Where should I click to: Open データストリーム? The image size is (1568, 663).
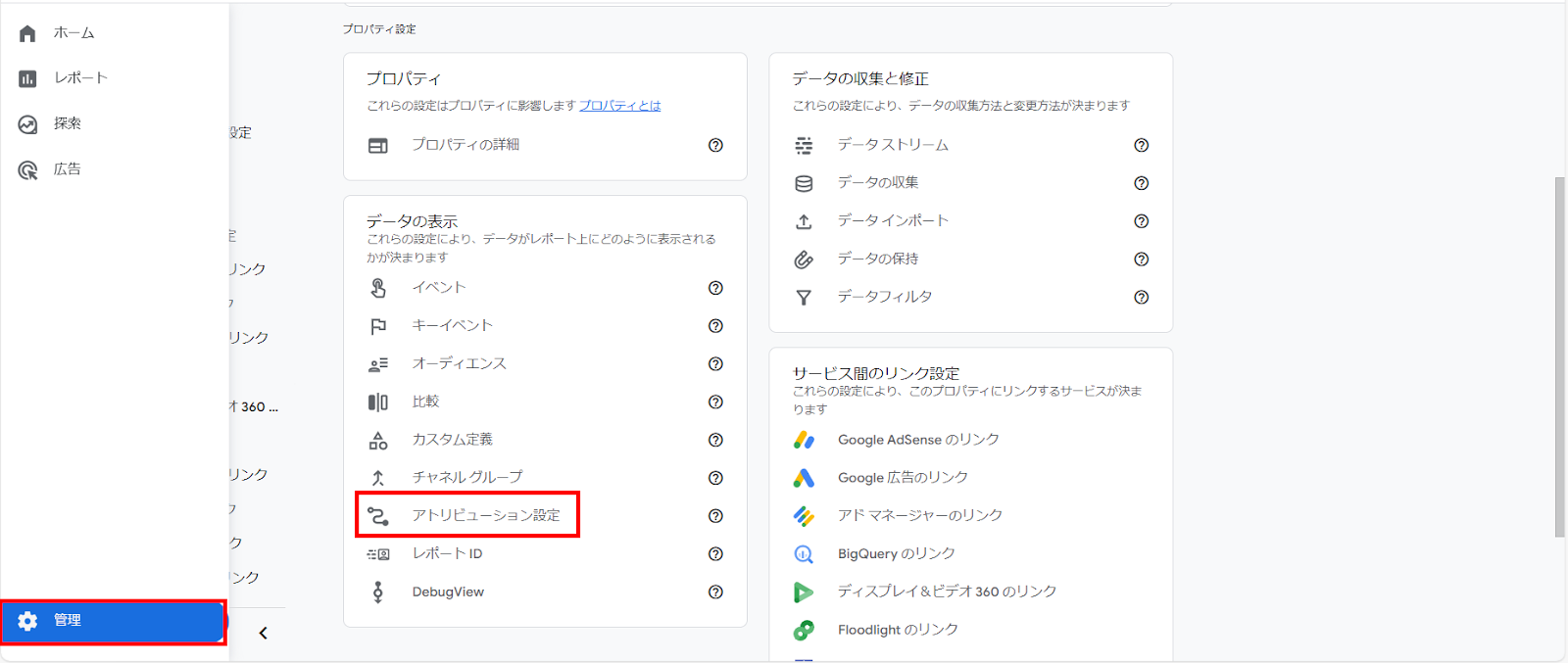[x=893, y=145]
